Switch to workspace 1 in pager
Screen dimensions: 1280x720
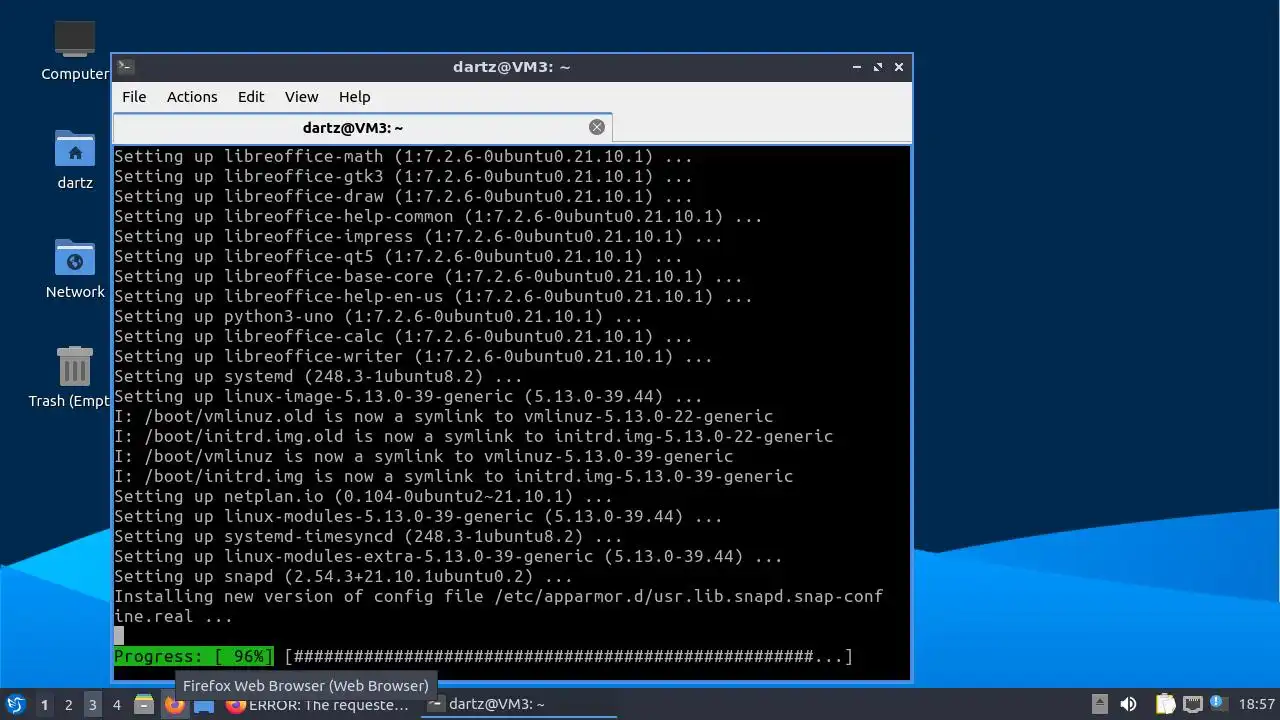[44, 704]
